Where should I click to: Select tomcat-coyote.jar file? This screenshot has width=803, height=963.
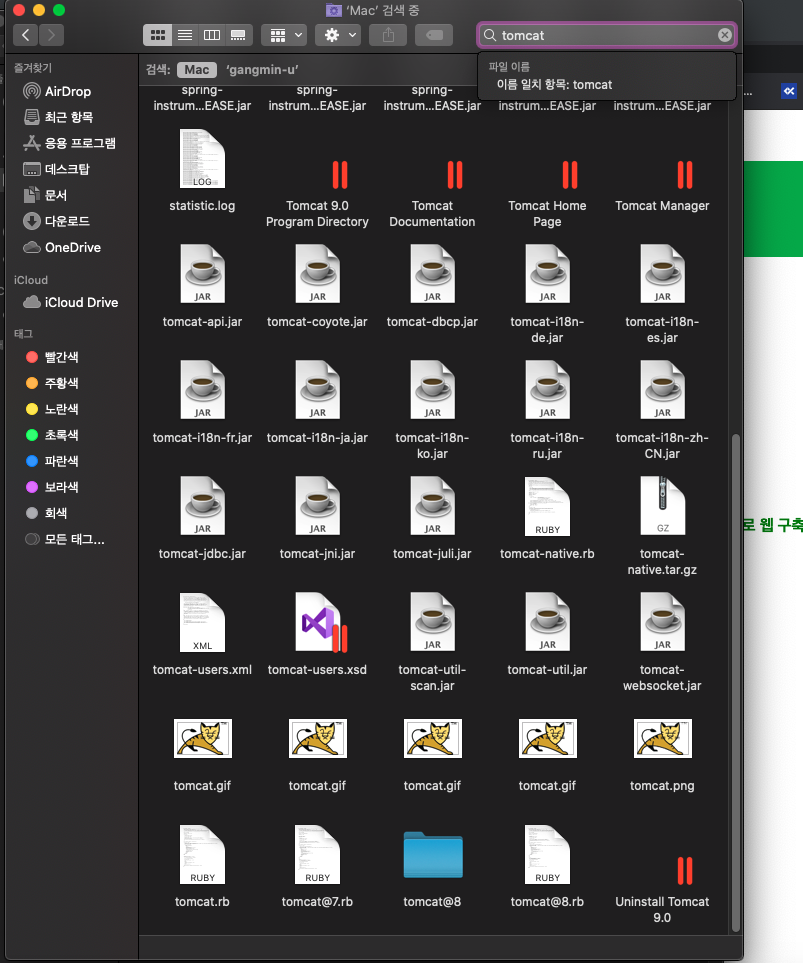tap(317, 274)
